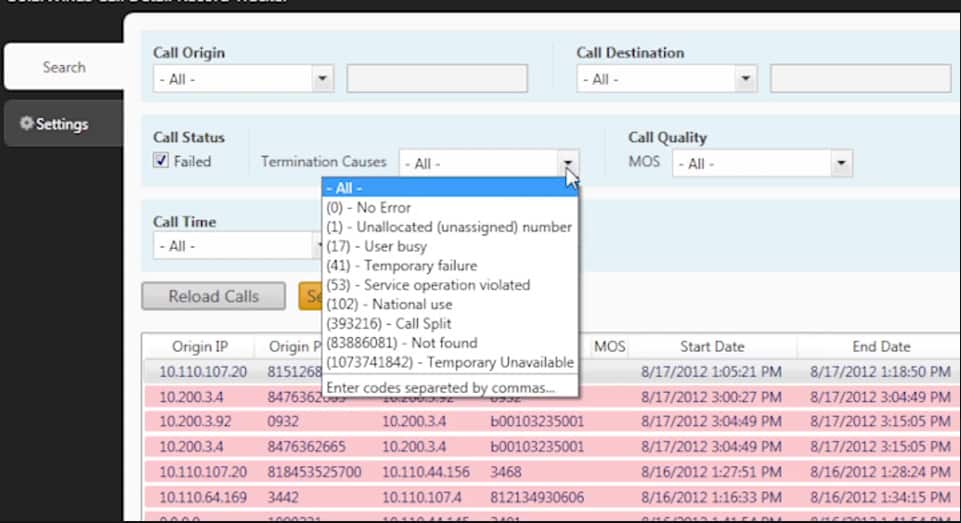
Task: Open the Search tab
Action: (64, 67)
